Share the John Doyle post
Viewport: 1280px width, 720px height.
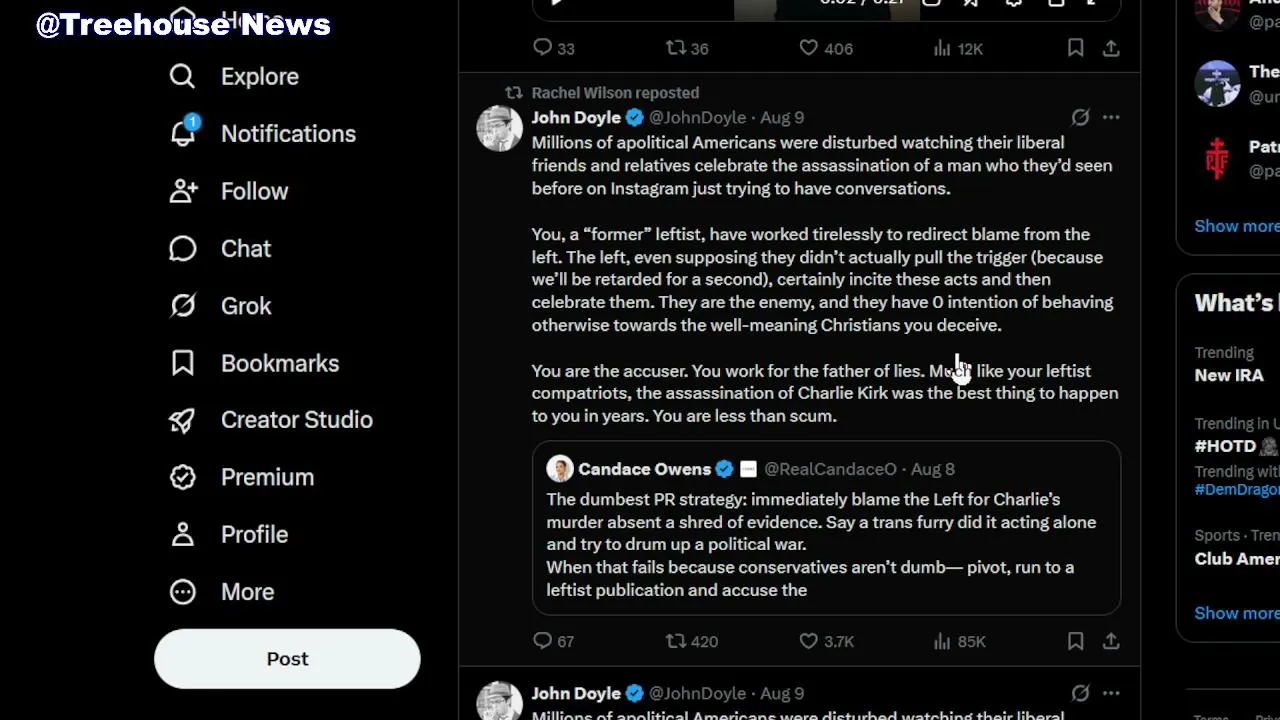pyautogui.click(x=1111, y=641)
